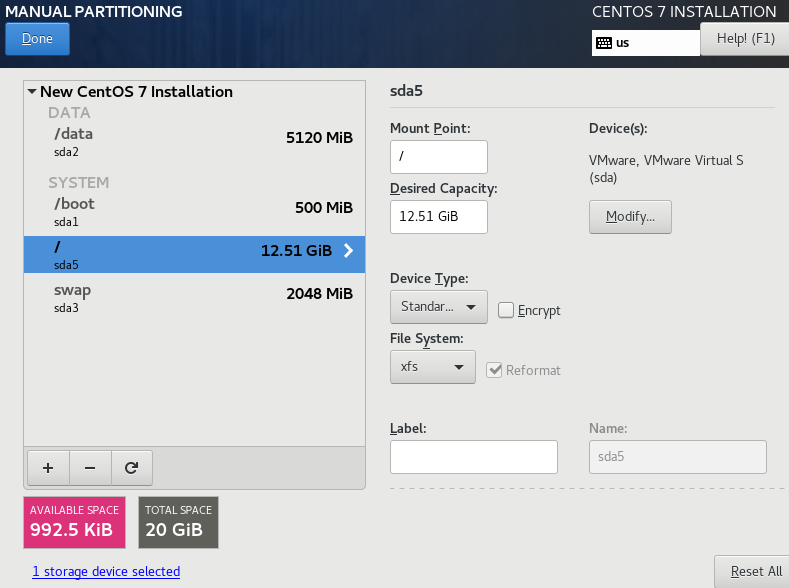Click the Done button
This screenshot has height=588, width=789.
pos(37,39)
